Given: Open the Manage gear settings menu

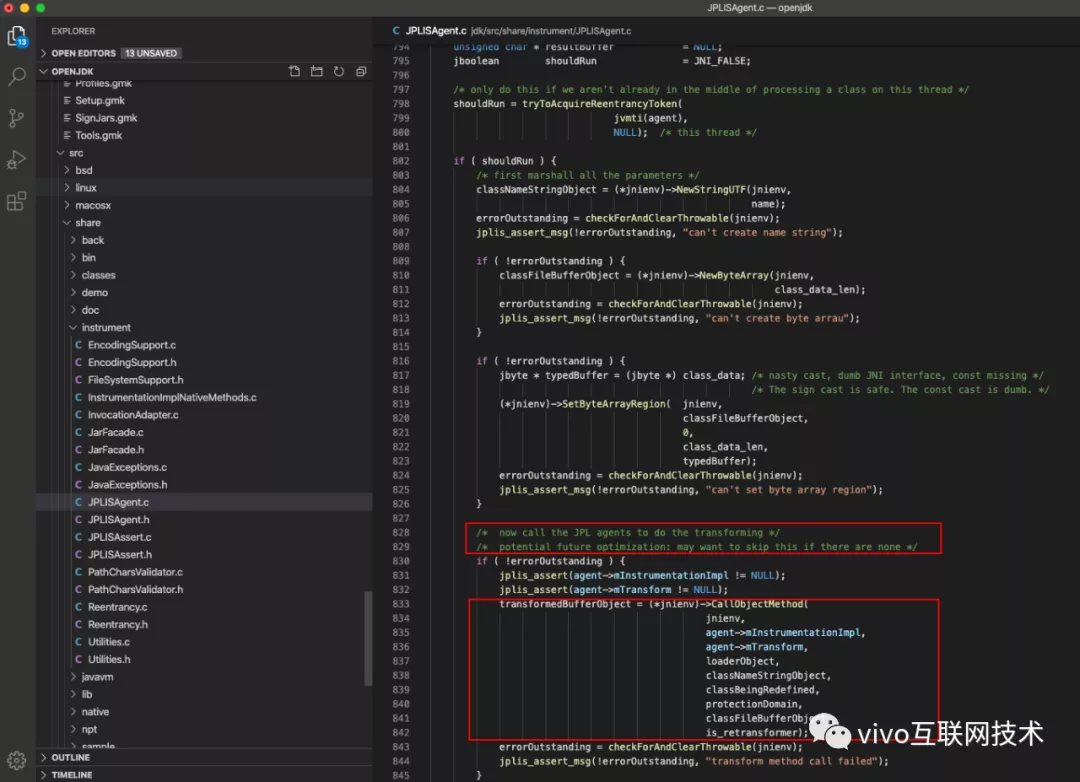Looking at the screenshot, I should coord(17,760).
